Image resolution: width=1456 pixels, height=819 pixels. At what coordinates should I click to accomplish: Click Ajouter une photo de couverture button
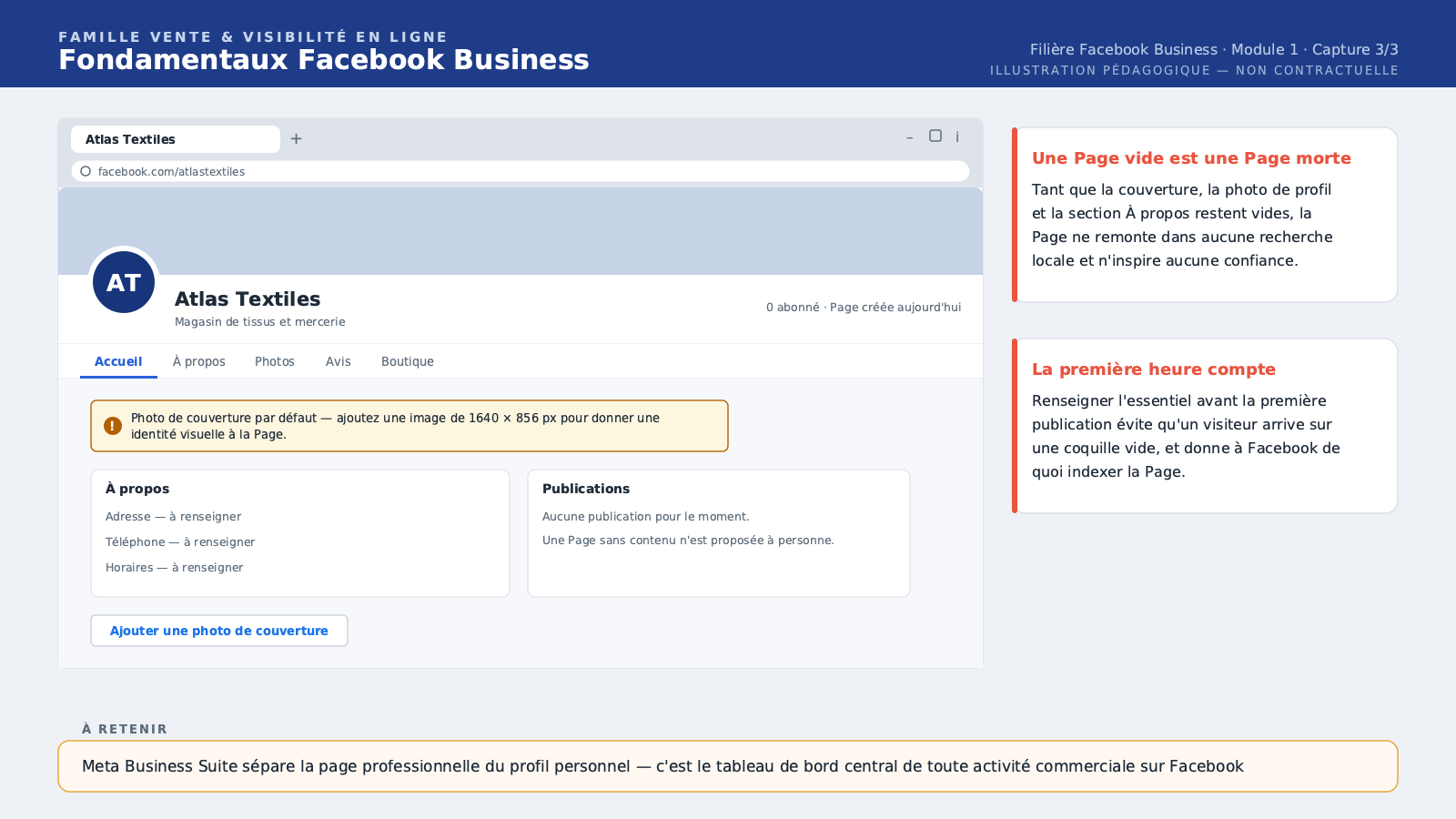[x=219, y=631]
